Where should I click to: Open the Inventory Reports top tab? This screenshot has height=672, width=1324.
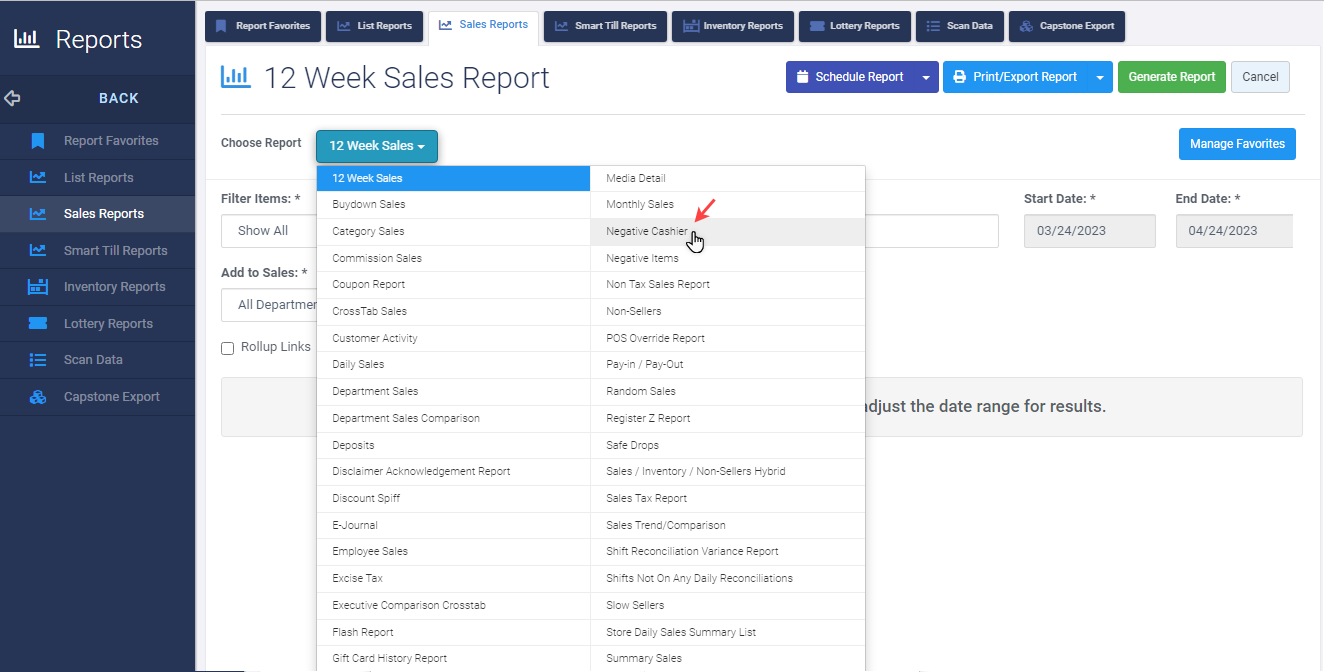coord(733,26)
